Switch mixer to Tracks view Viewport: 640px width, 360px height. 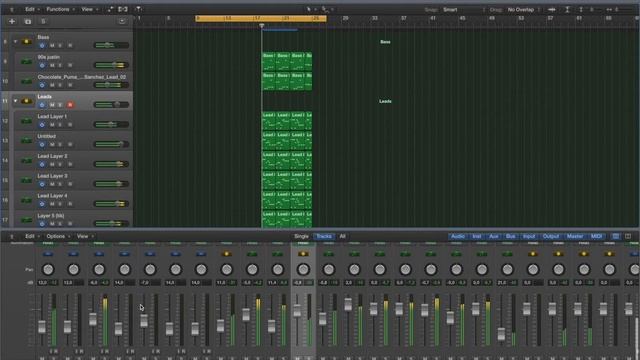tap(324, 236)
